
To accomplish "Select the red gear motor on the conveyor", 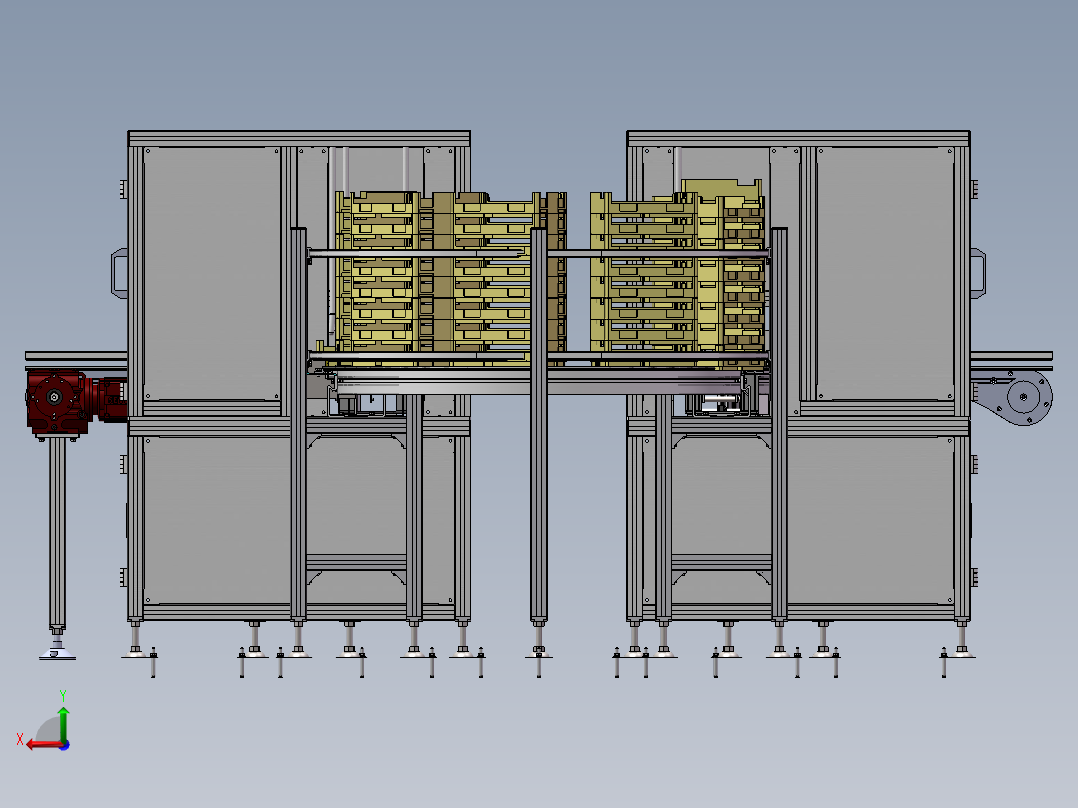I will tap(76, 402).
